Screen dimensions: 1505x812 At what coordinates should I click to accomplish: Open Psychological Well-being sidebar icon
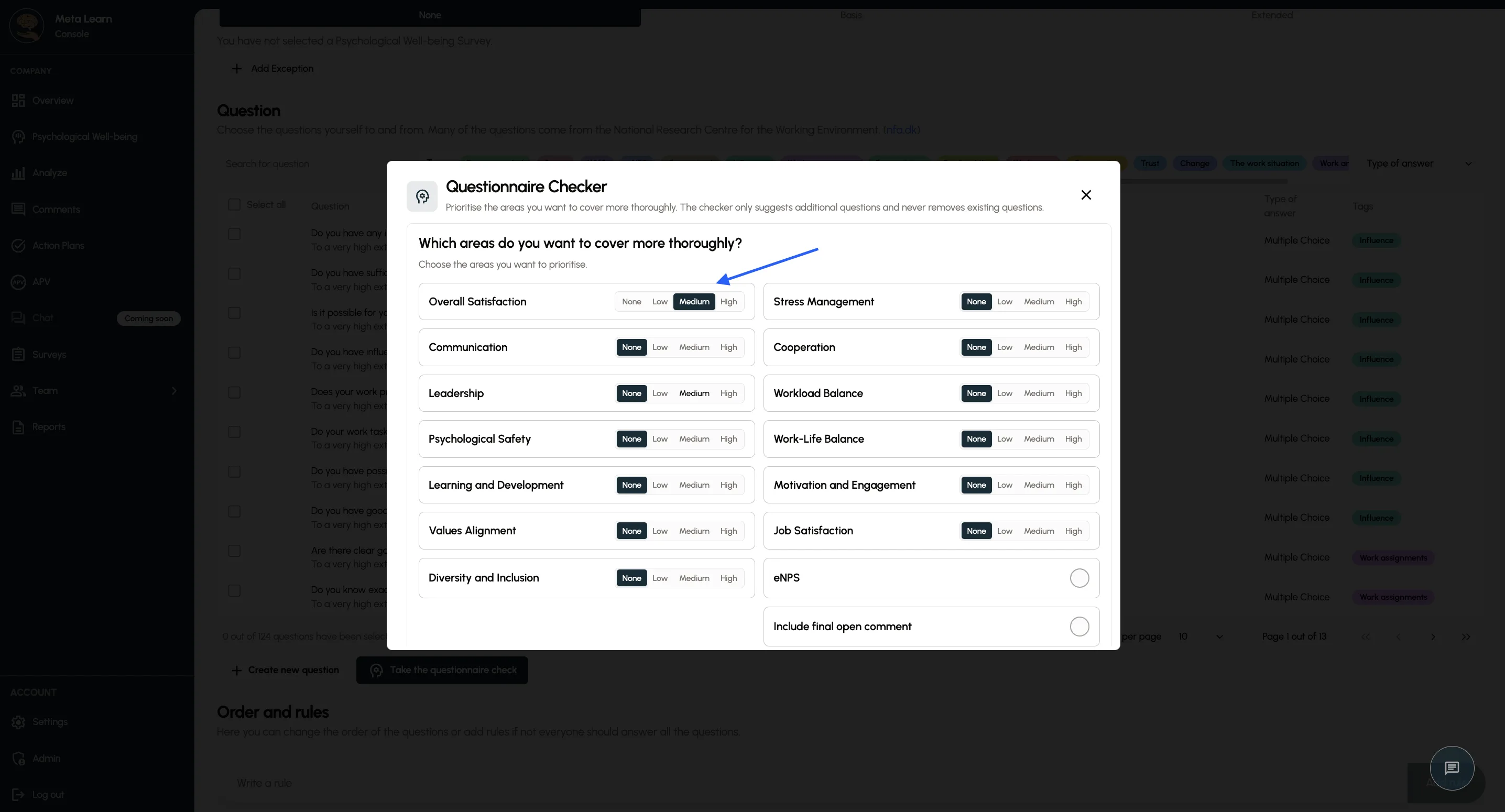pyautogui.click(x=18, y=137)
